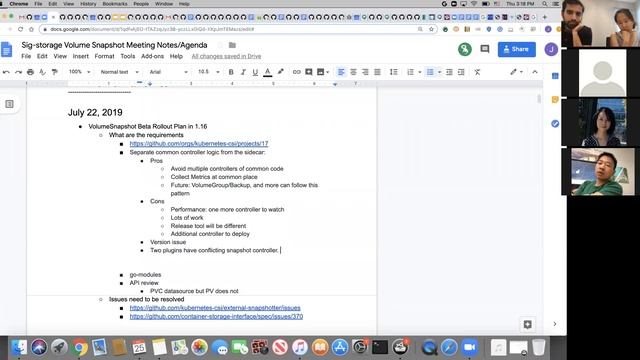The height and width of the screenshot is (360, 640).
Task: Expand the bulleted list style dropdown arrow
Action: [x=440, y=72]
